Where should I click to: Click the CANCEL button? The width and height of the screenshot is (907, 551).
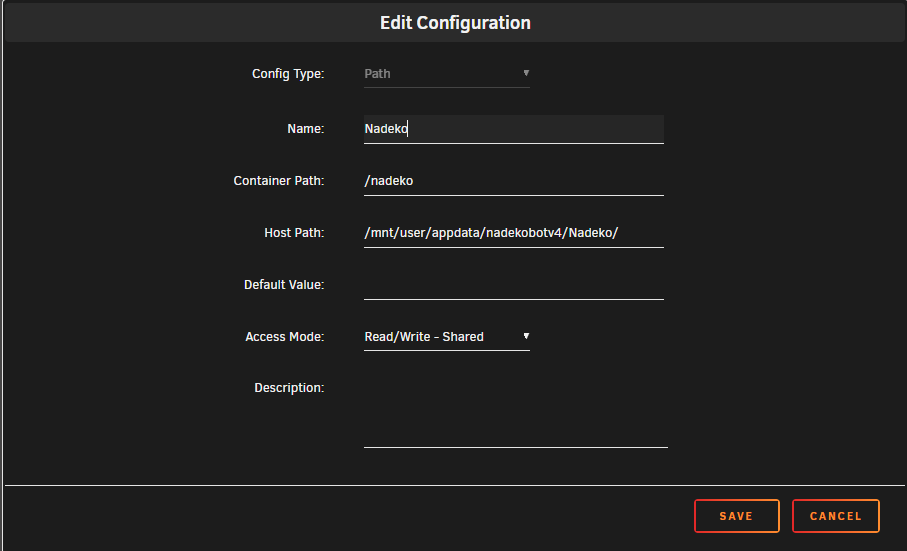point(835,516)
